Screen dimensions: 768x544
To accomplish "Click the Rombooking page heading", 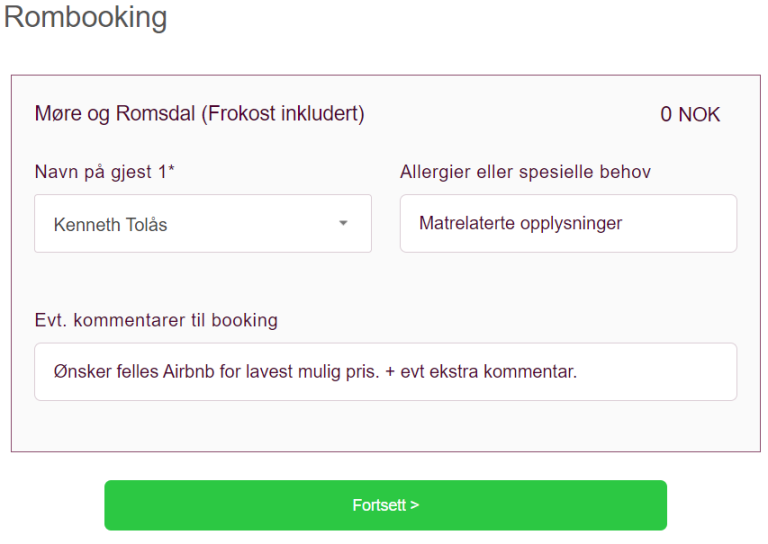I will (86, 18).
